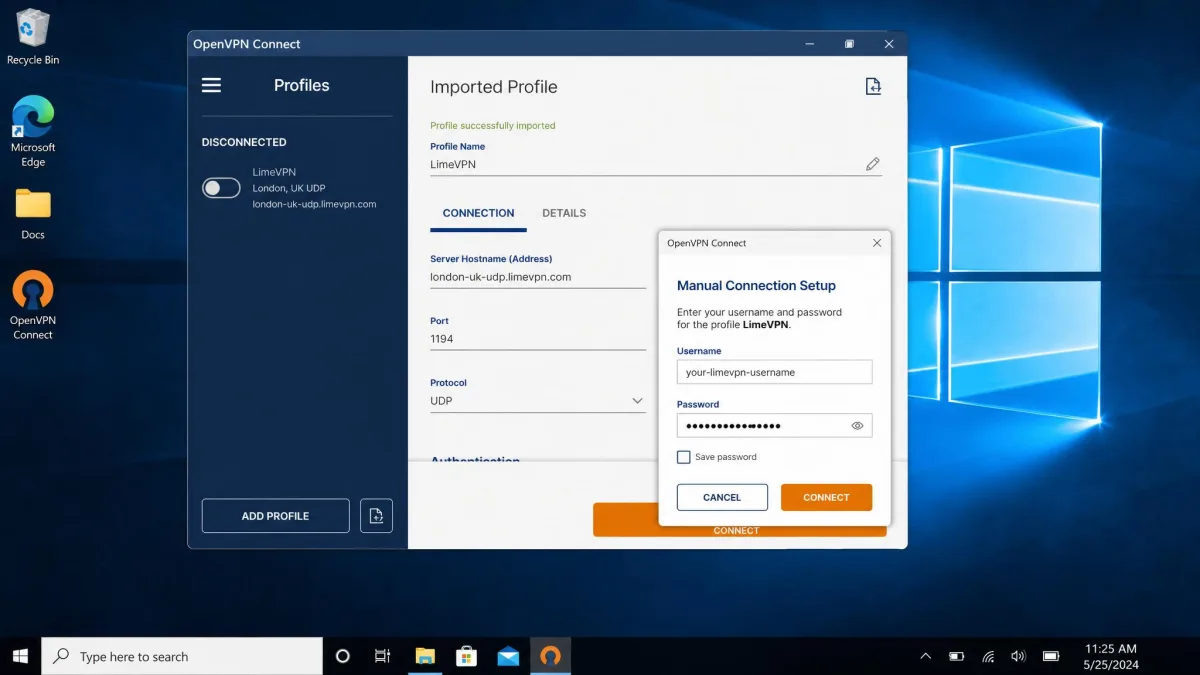The height and width of the screenshot is (675, 1200).
Task: Open the clock showing 11:25 AM
Action: tap(1111, 656)
